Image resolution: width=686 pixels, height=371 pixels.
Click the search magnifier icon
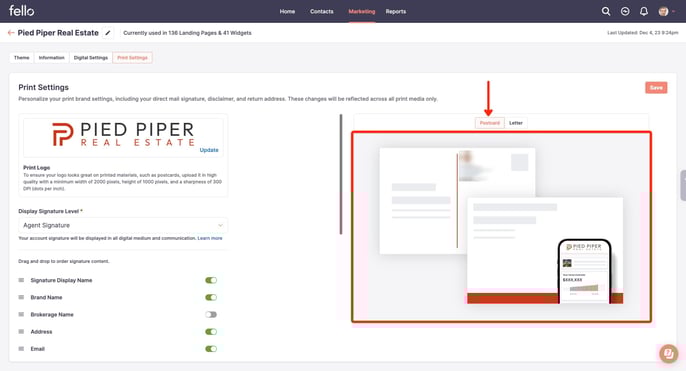tap(606, 11)
